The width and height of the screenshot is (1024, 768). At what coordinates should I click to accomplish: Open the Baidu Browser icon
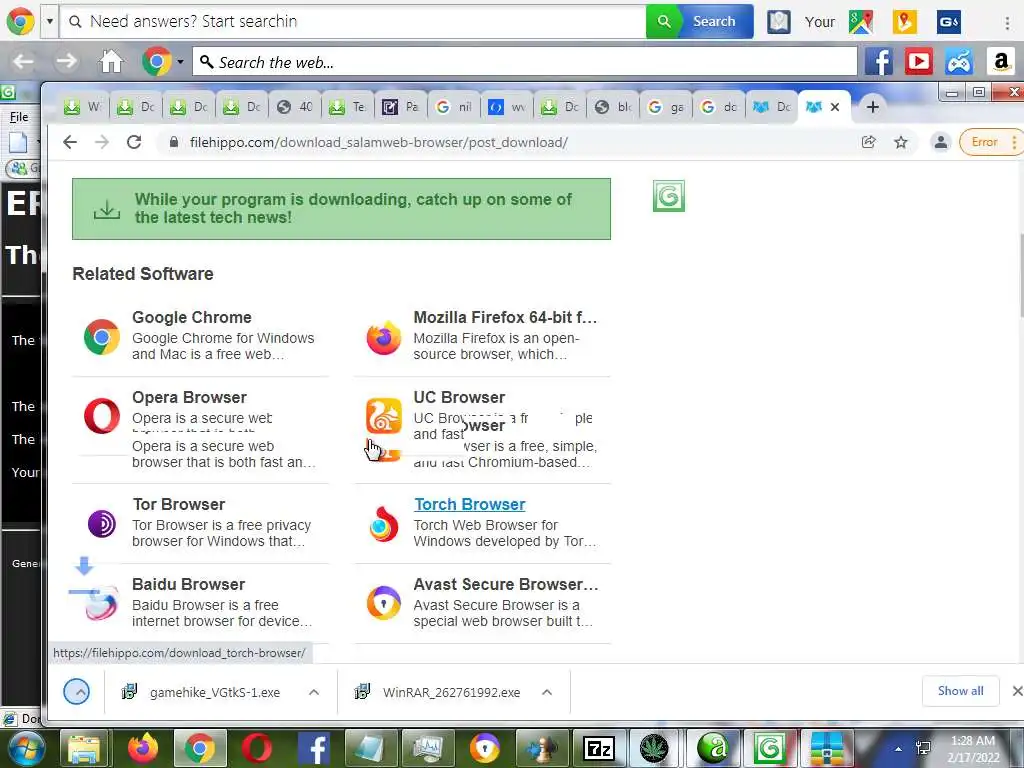(102, 603)
